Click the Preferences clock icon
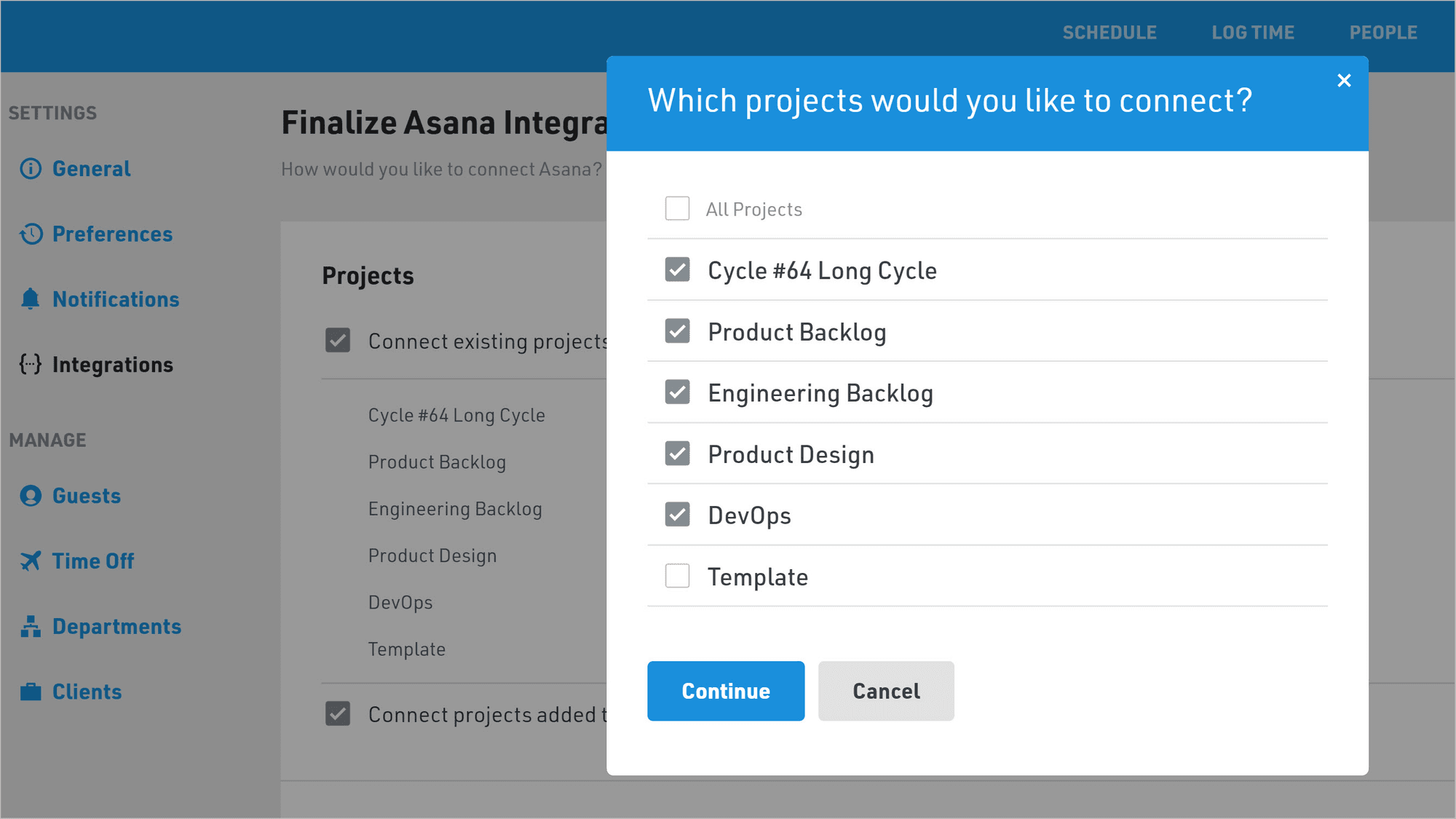Image resolution: width=1456 pixels, height=819 pixels. 31,234
